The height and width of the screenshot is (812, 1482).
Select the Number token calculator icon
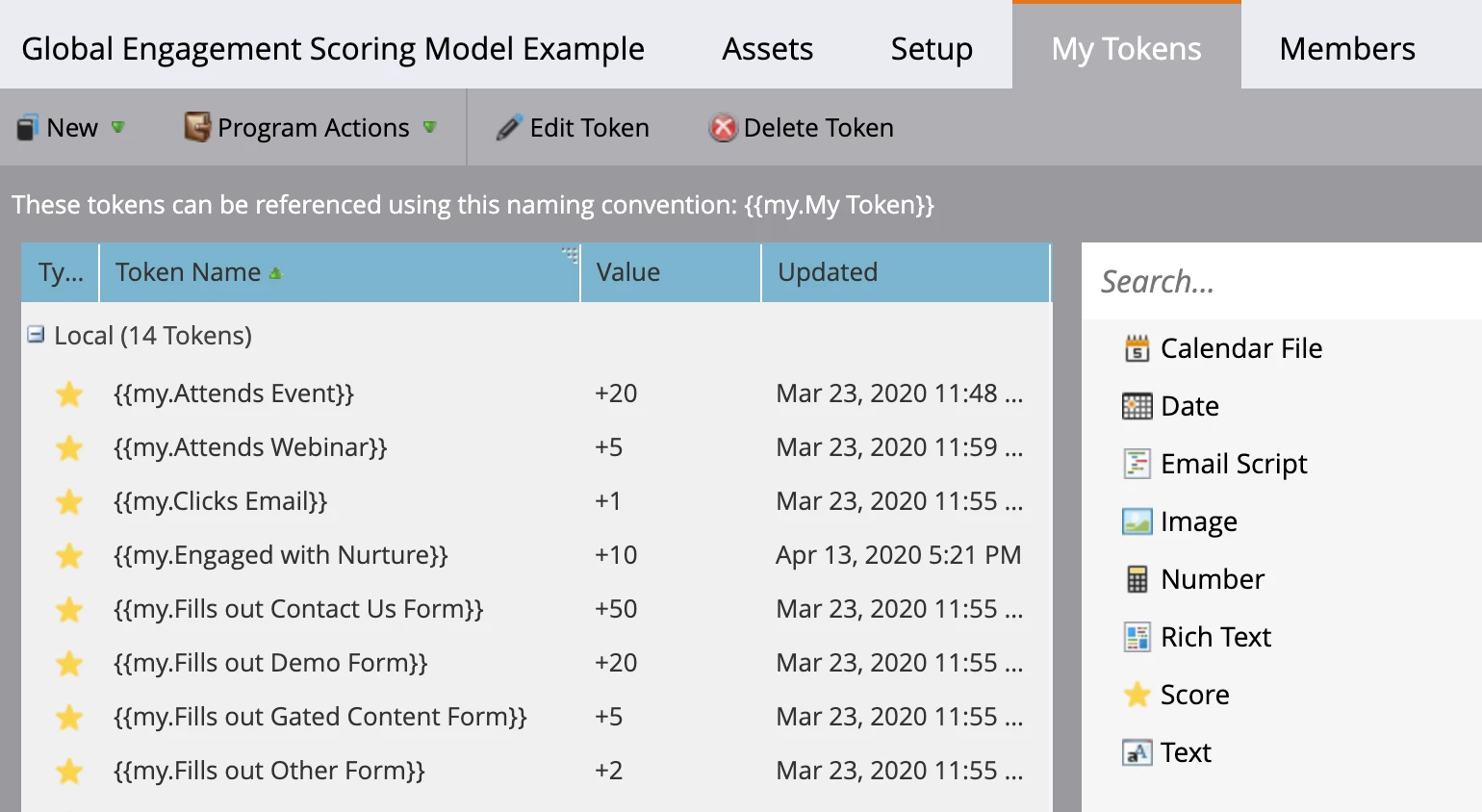click(x=1137, y=579)
